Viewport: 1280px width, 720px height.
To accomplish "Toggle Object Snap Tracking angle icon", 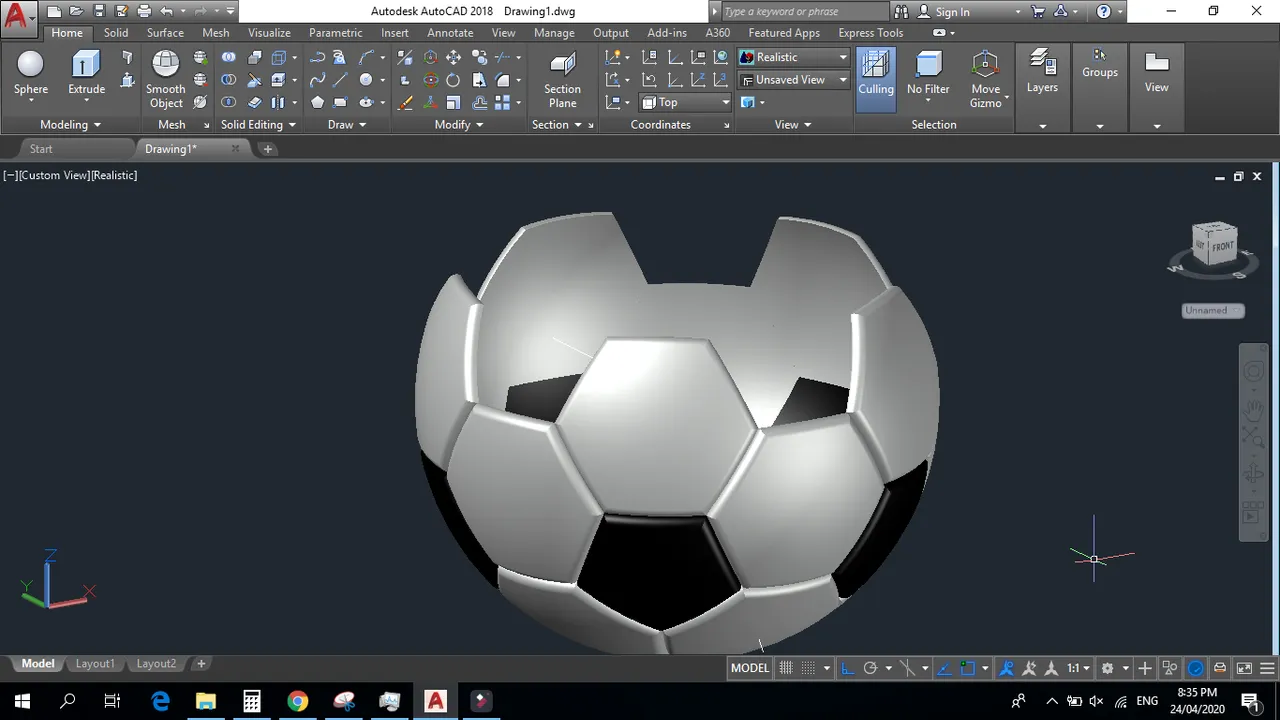I will pos(944,668).
